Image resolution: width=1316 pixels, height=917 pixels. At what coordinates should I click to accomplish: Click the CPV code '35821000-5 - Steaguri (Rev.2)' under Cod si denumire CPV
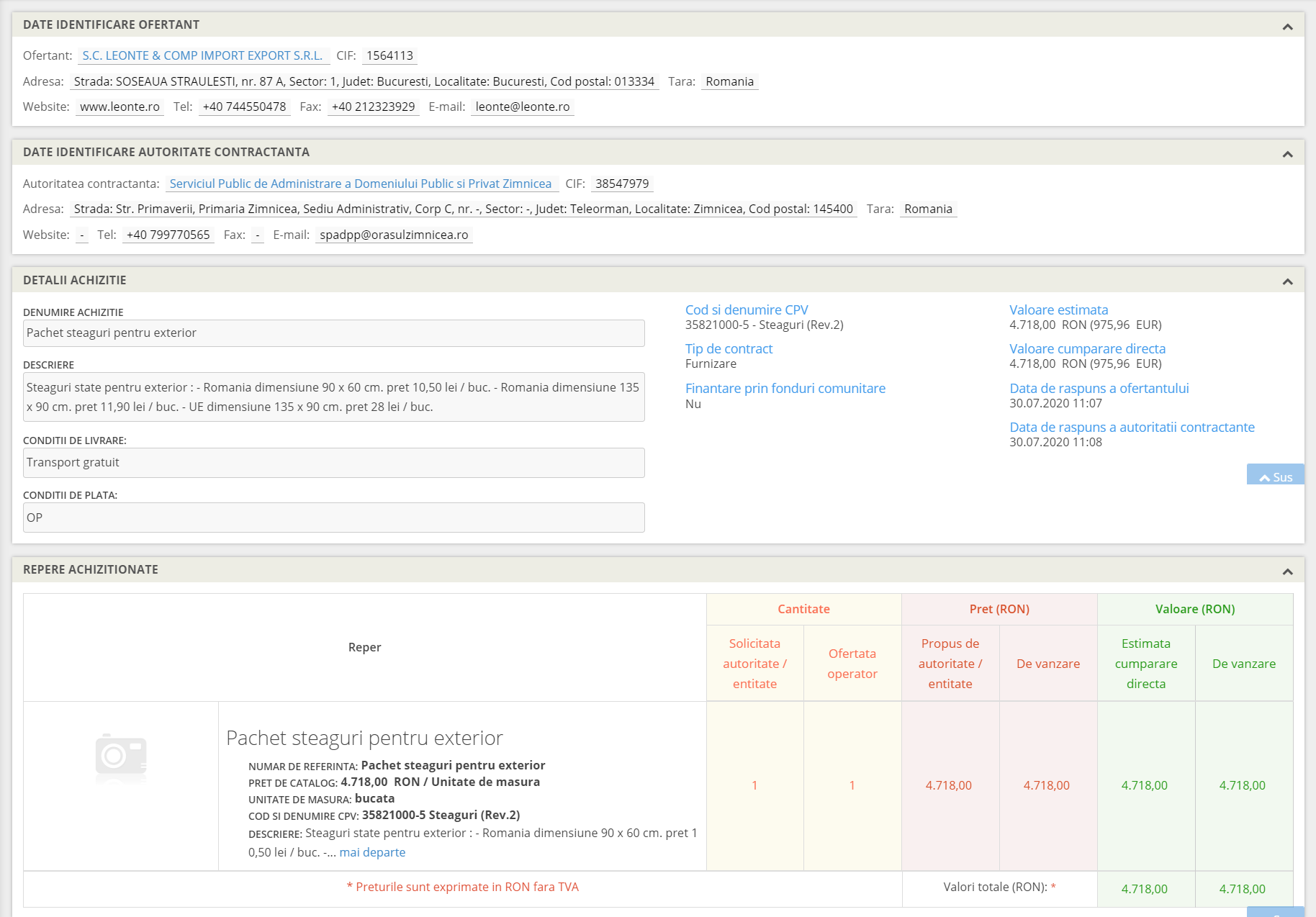click(764, 325)
